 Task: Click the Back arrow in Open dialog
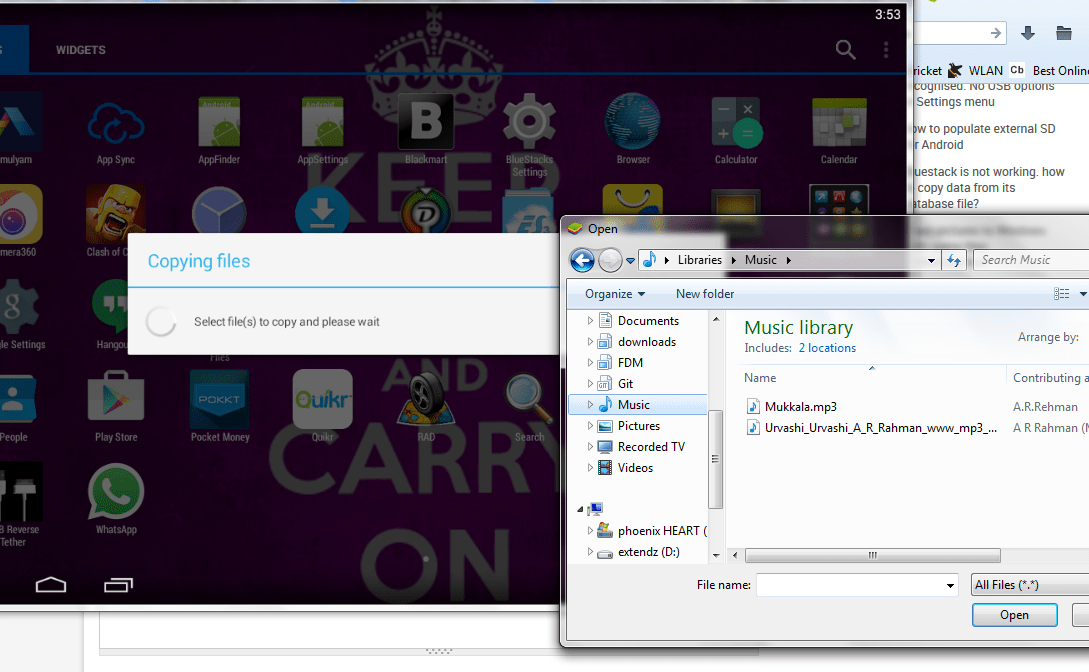(582, 260)
